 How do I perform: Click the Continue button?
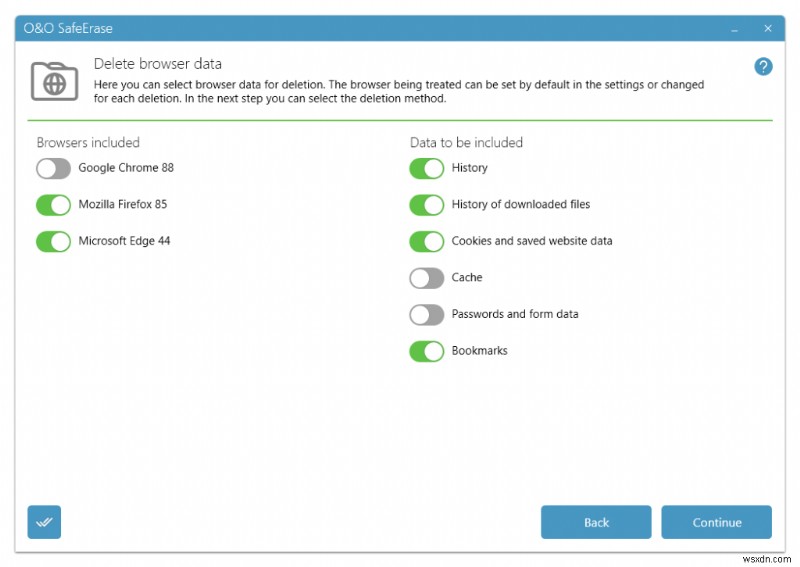click(716, 522)
